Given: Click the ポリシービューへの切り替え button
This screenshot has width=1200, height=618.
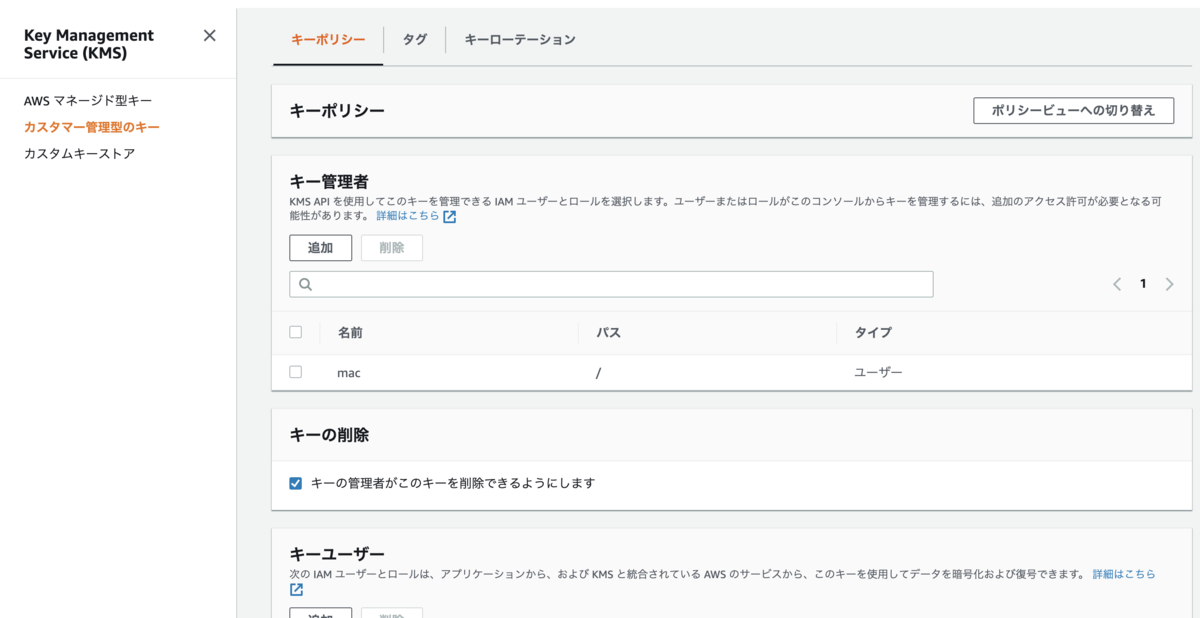Looking at the screenshot, I should pos(1073,110).
